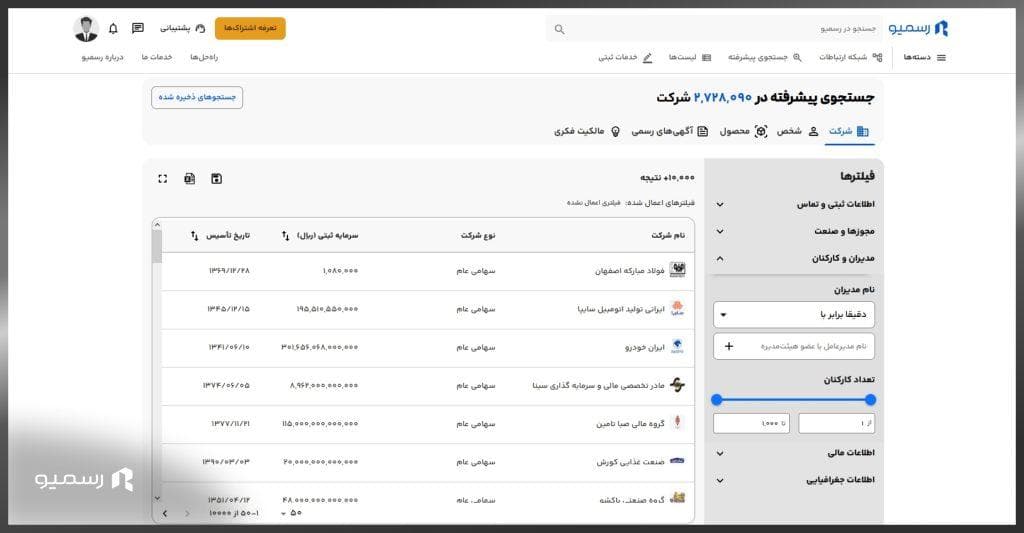
Task: Click the 'فولاد مبارکه اصفهان' company logo
Action: (x=677, y=270)
